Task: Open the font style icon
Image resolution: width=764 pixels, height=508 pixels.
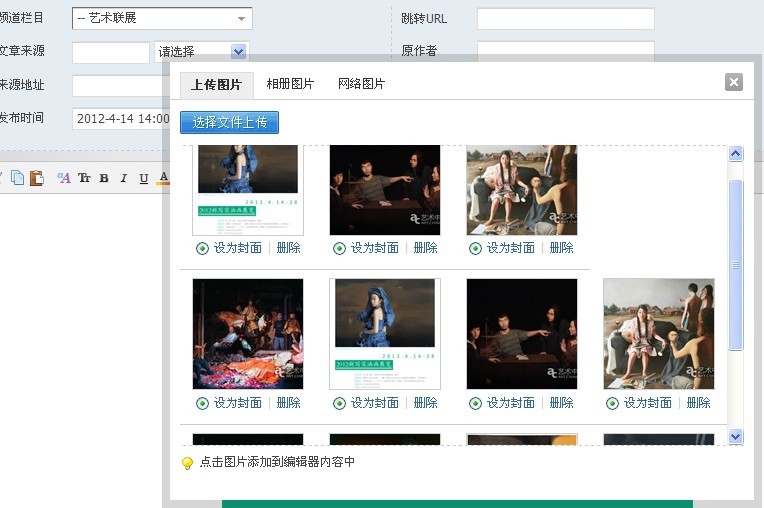Action: (64, 178)
